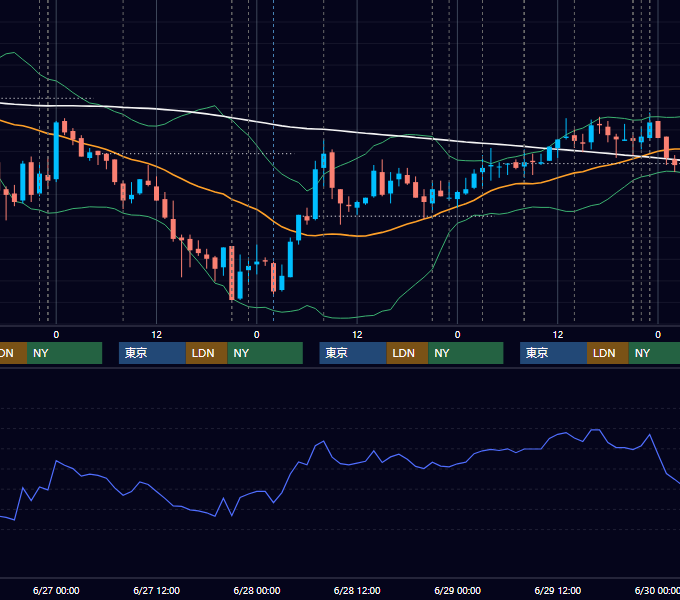This screenshot has height=600, width=680.
Task: Click hour label 12 above 6/28 東京 block
Action: [357, 334]
